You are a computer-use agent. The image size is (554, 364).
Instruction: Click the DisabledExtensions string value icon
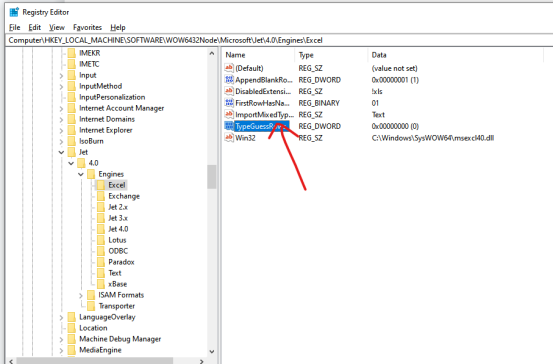coord(229,91)
